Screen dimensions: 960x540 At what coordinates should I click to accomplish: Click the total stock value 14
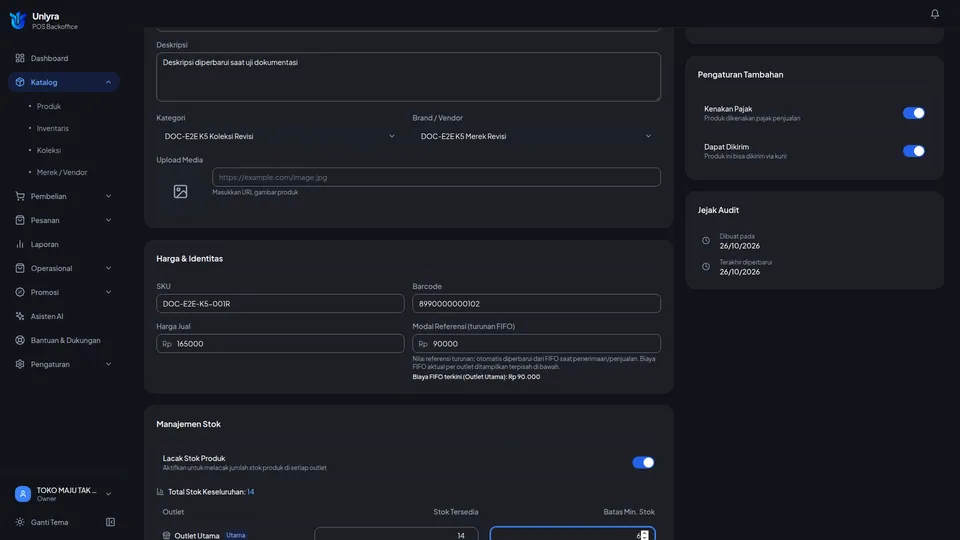pos(250,492)
